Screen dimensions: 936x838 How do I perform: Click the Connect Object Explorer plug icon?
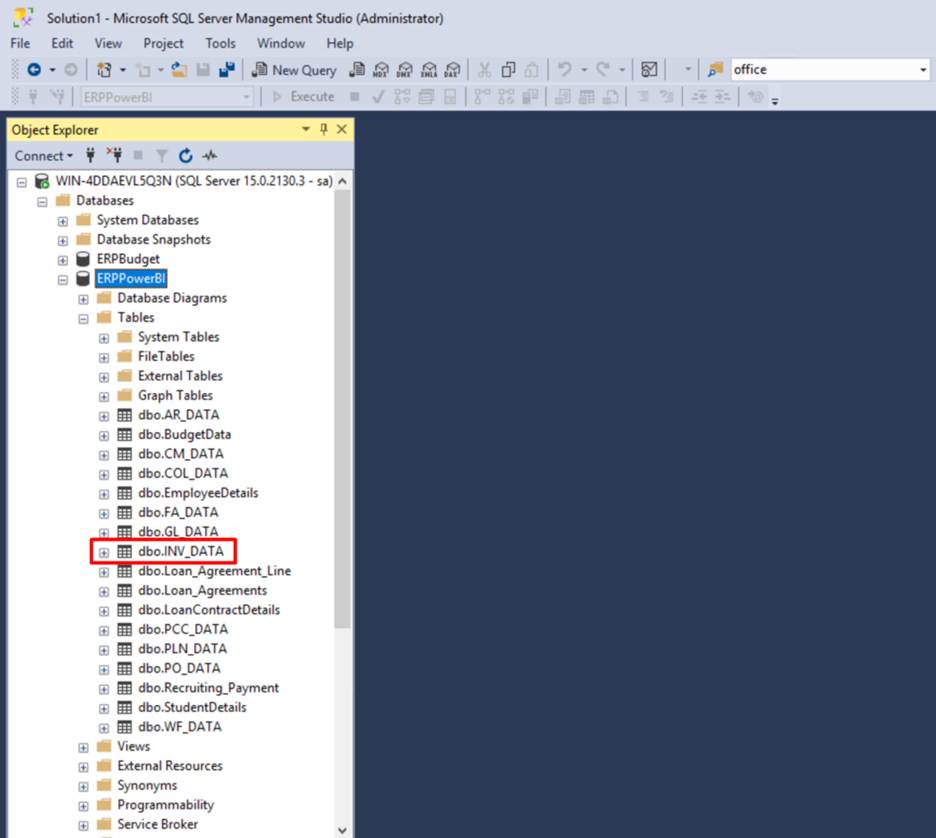[90, 156]
